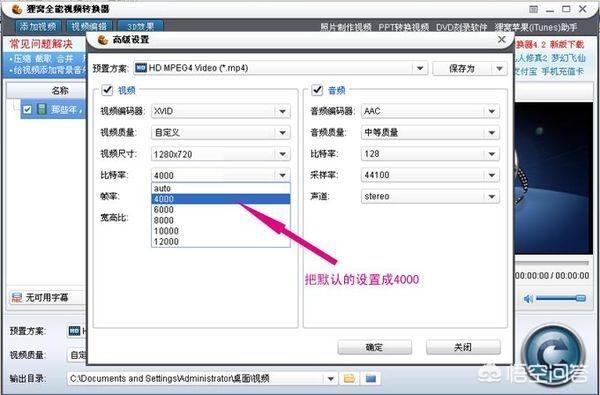Select auto in the bitrate list
600x395 pixels.
coord(221,188)
